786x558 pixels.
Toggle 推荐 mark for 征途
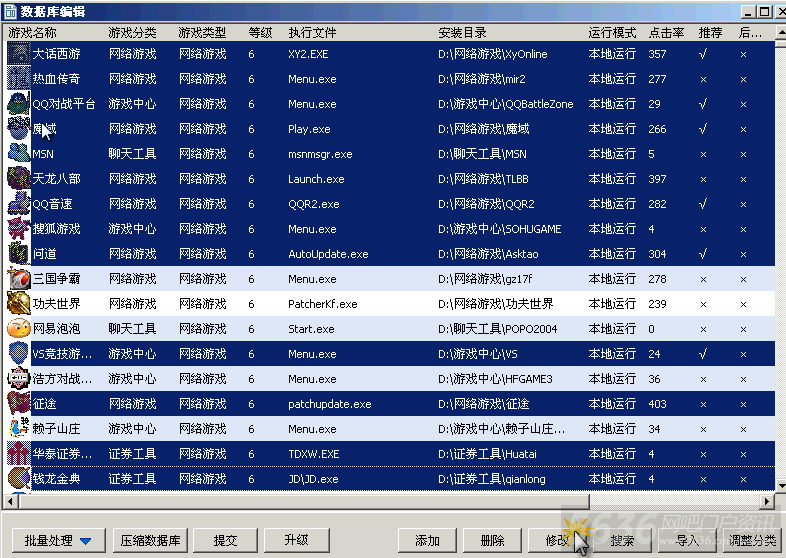tap(703, 405)
